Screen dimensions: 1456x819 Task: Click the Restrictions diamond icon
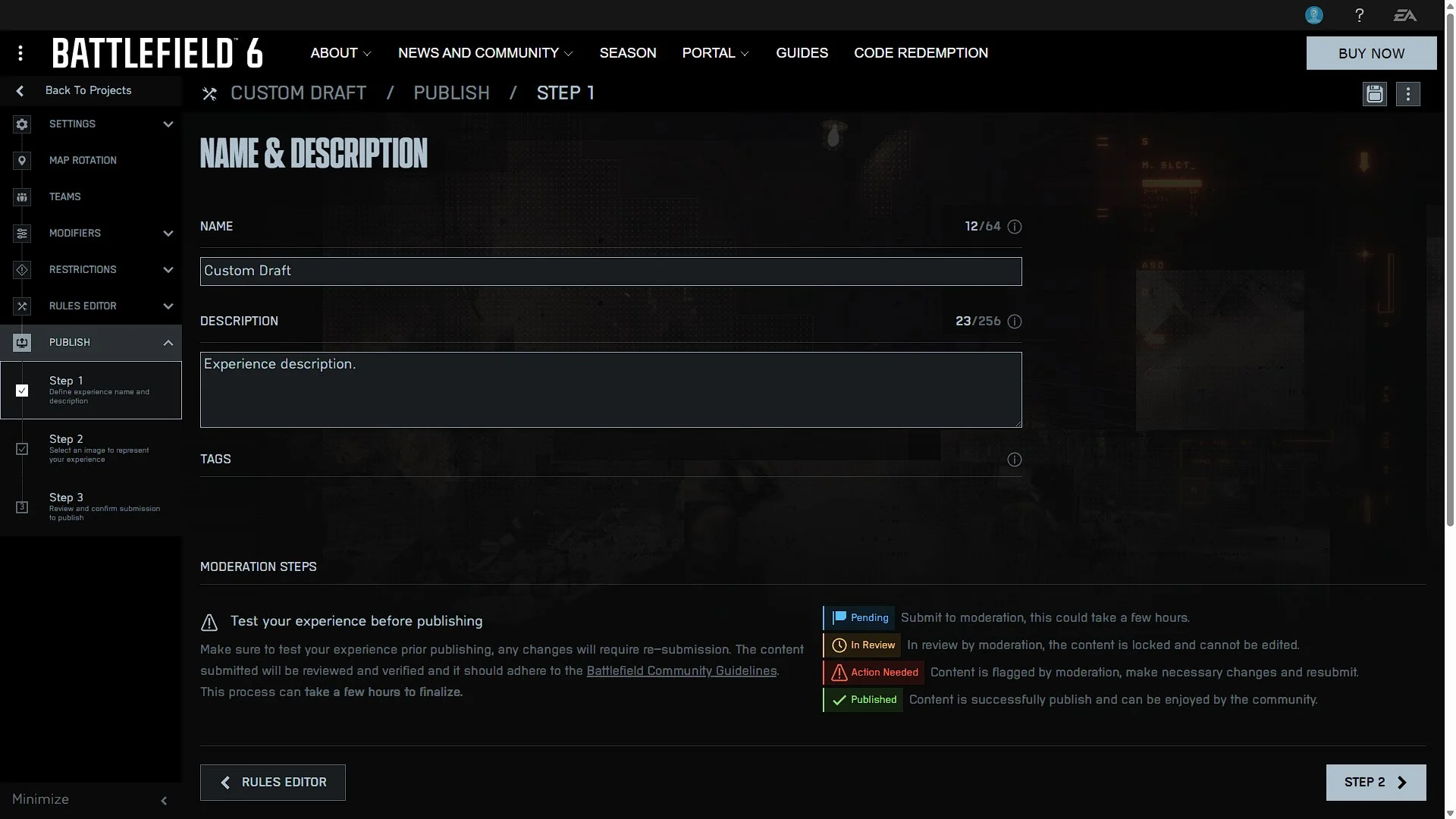click(22, 270)
